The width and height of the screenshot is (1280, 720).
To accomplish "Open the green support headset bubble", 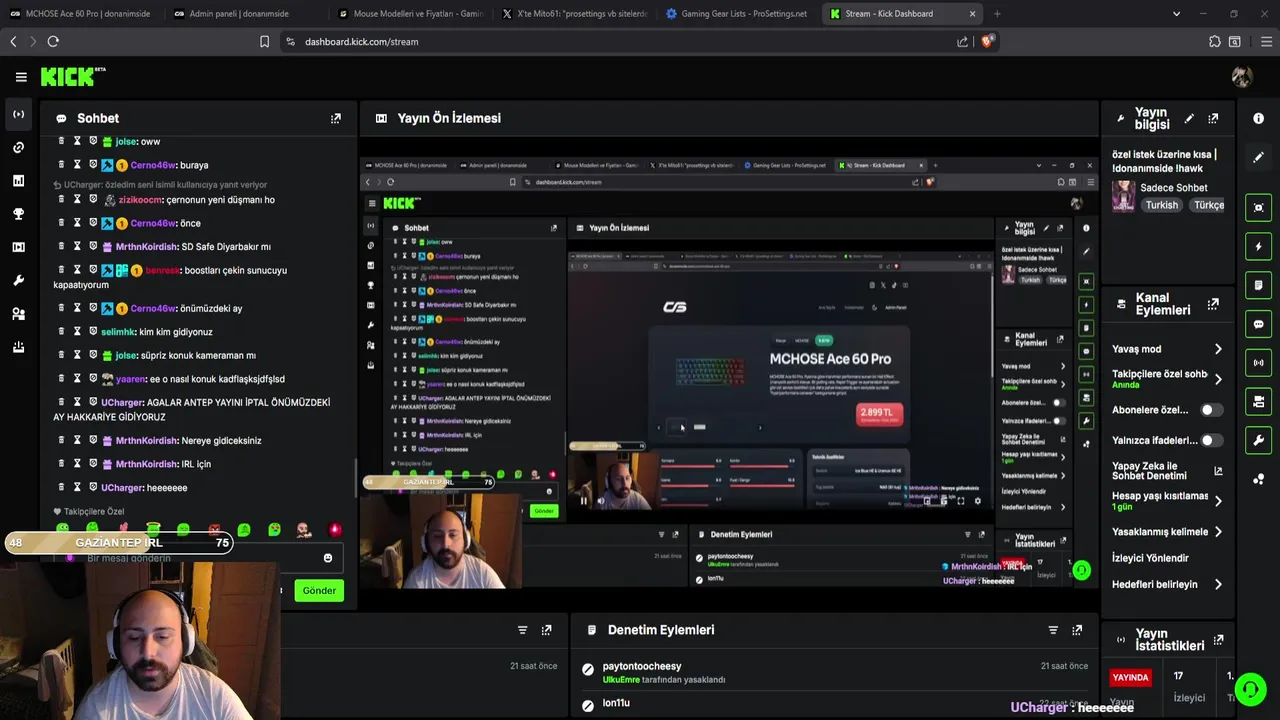I will (1250, 689).
